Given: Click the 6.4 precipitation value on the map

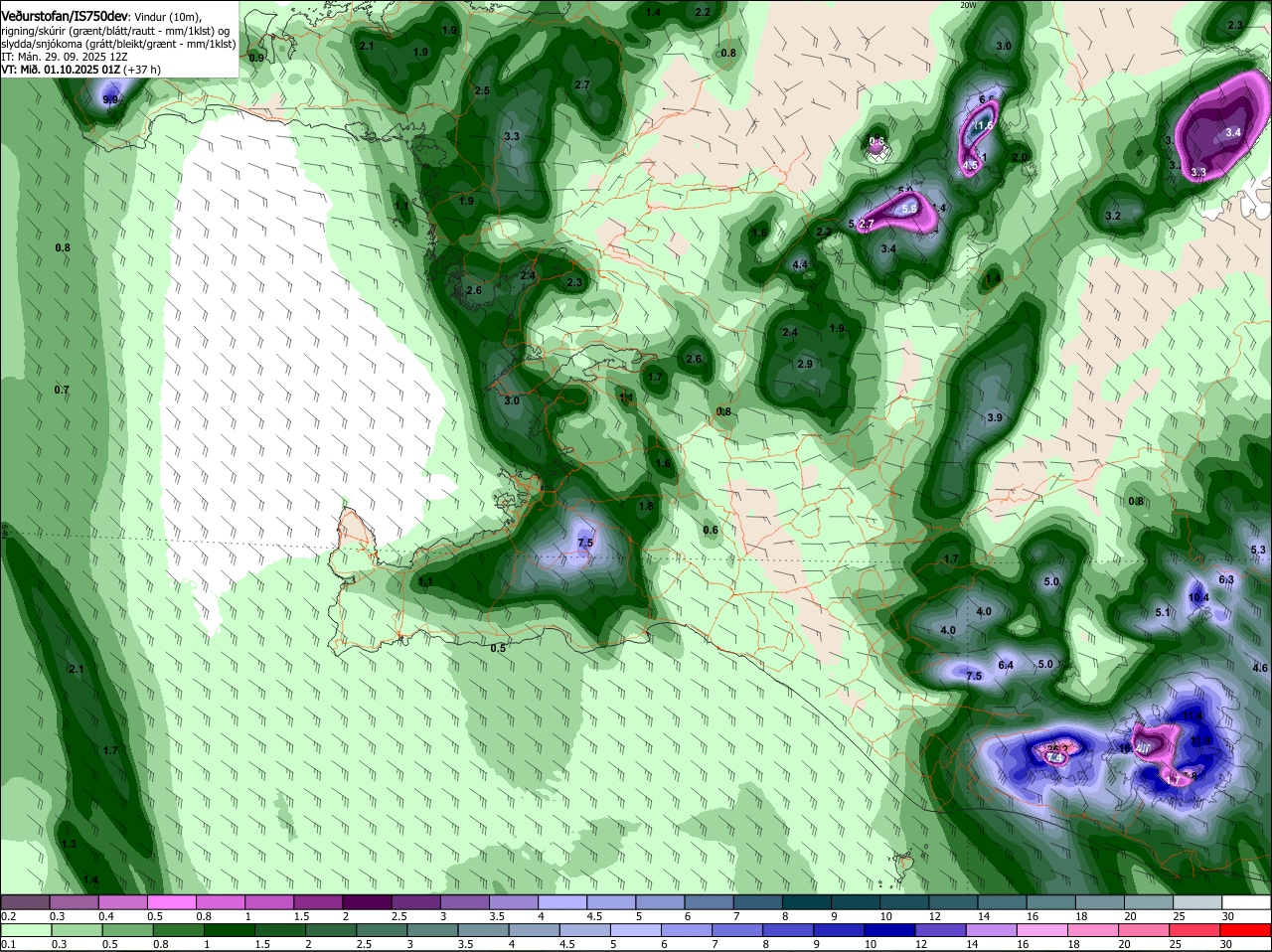Looking at the screenshot, I should [x=1006, y=666].
